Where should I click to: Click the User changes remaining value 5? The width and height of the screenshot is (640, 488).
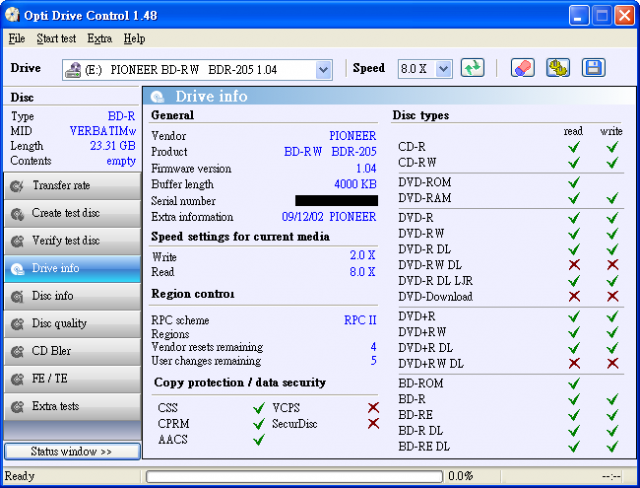[x=373, y=361]
